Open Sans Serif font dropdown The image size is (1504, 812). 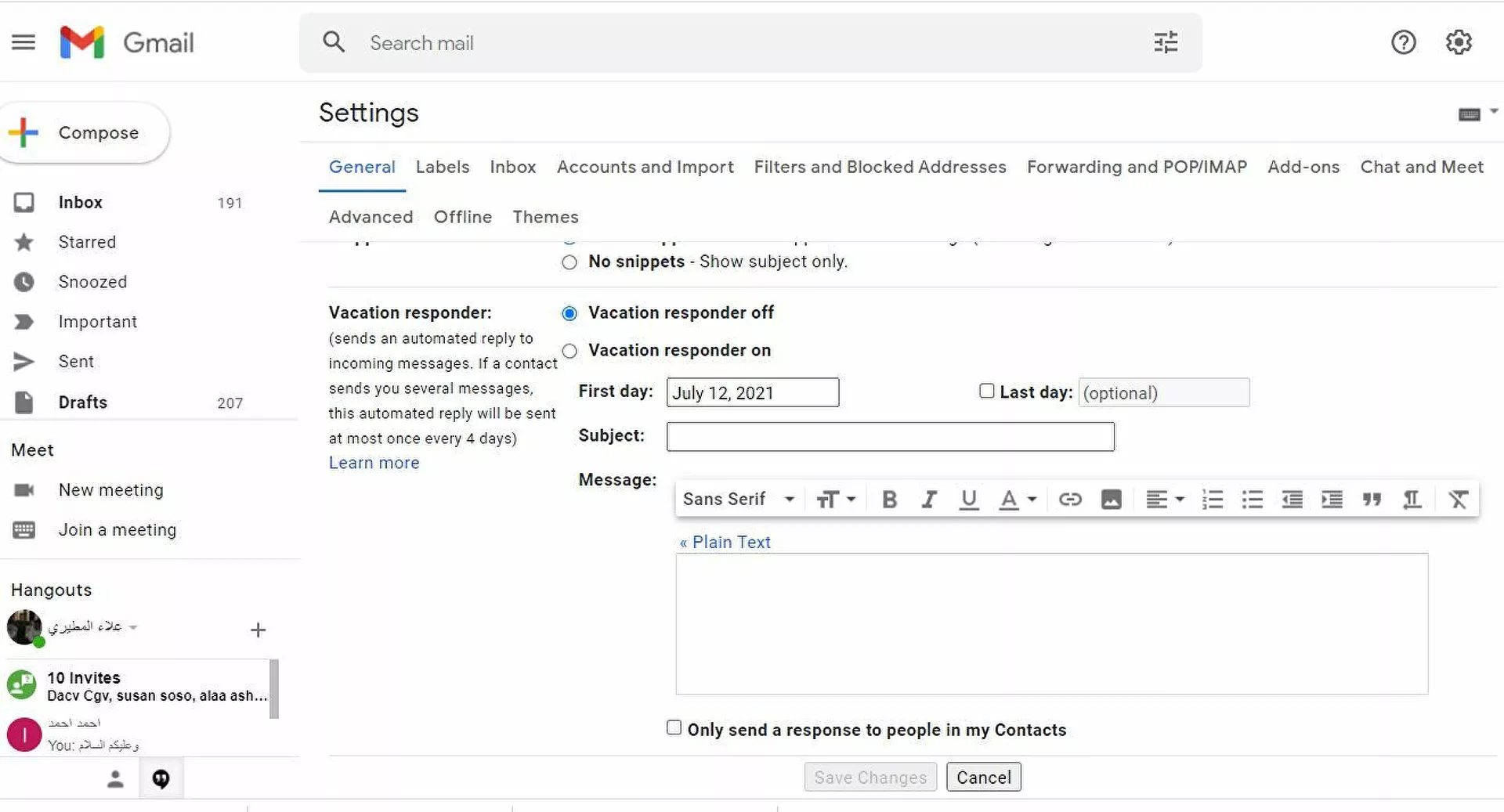[738, 500]
